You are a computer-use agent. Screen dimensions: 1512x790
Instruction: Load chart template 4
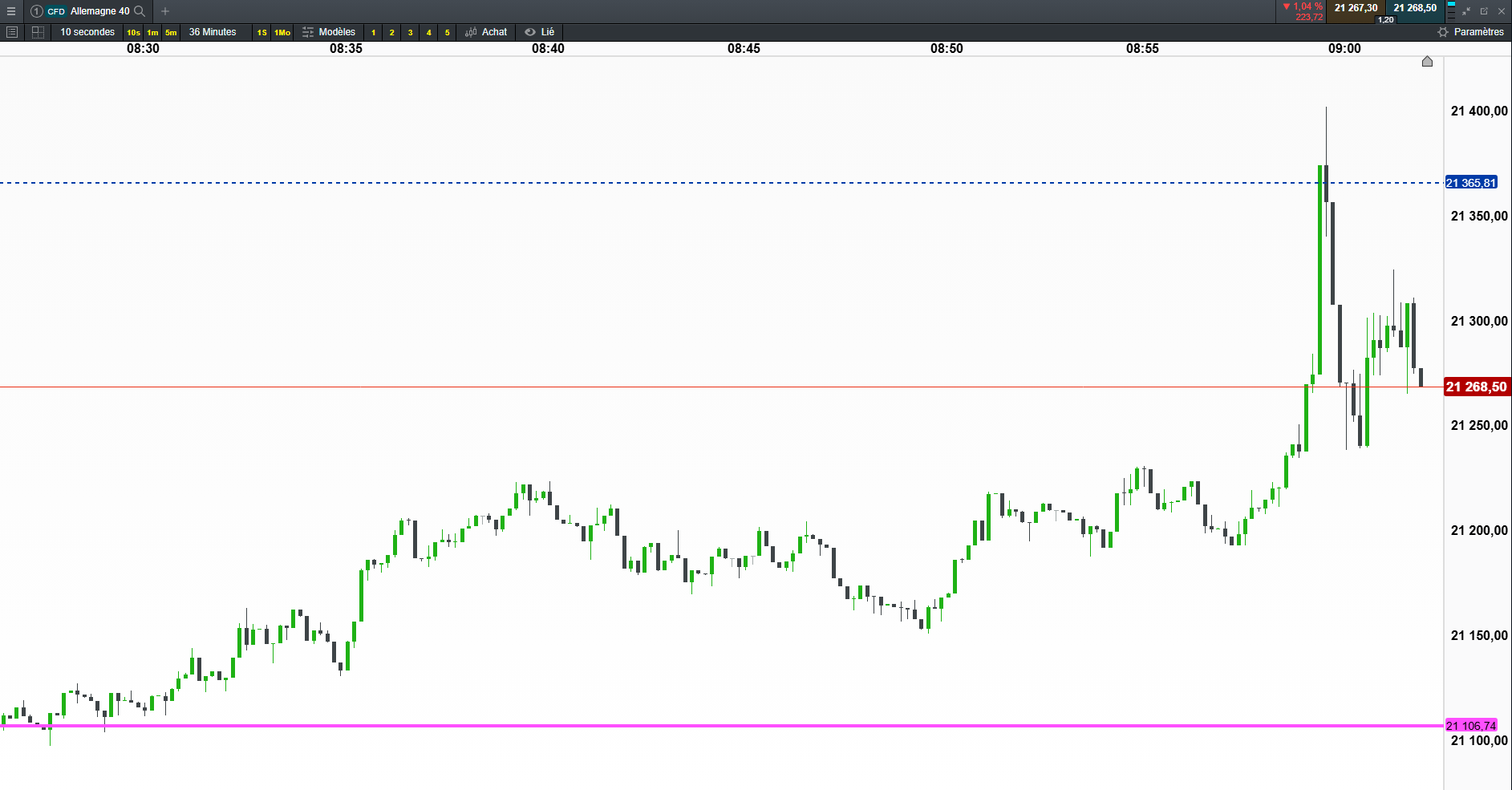429,33
